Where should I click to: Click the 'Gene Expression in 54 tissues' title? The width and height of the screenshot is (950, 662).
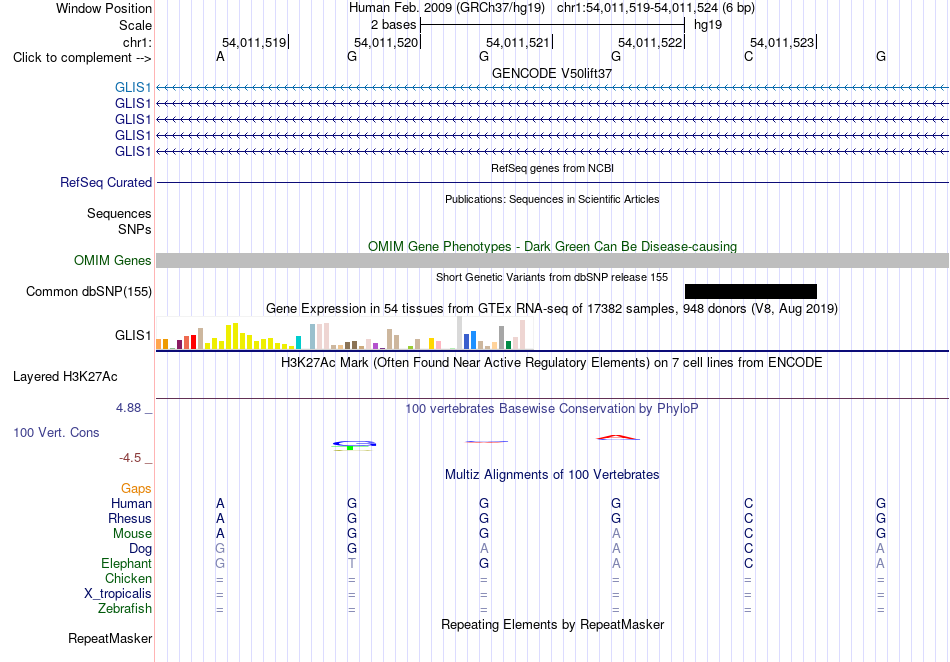[x=552, y=309]
